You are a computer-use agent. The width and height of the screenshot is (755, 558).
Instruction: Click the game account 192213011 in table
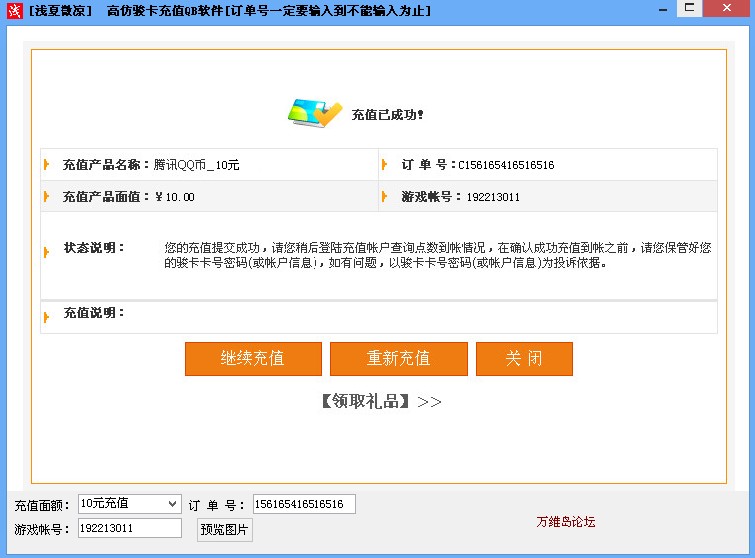493,197
